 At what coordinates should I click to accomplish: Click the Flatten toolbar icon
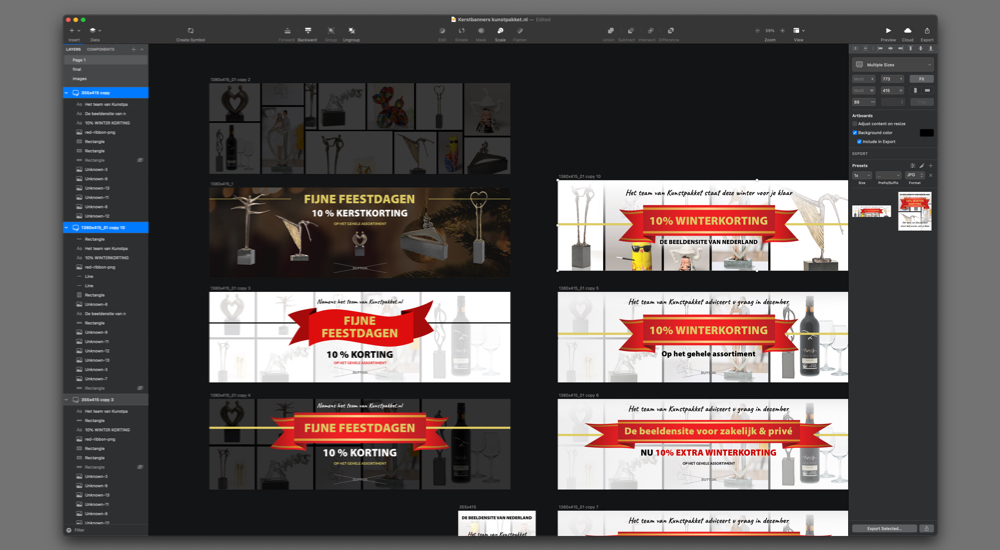520,31
